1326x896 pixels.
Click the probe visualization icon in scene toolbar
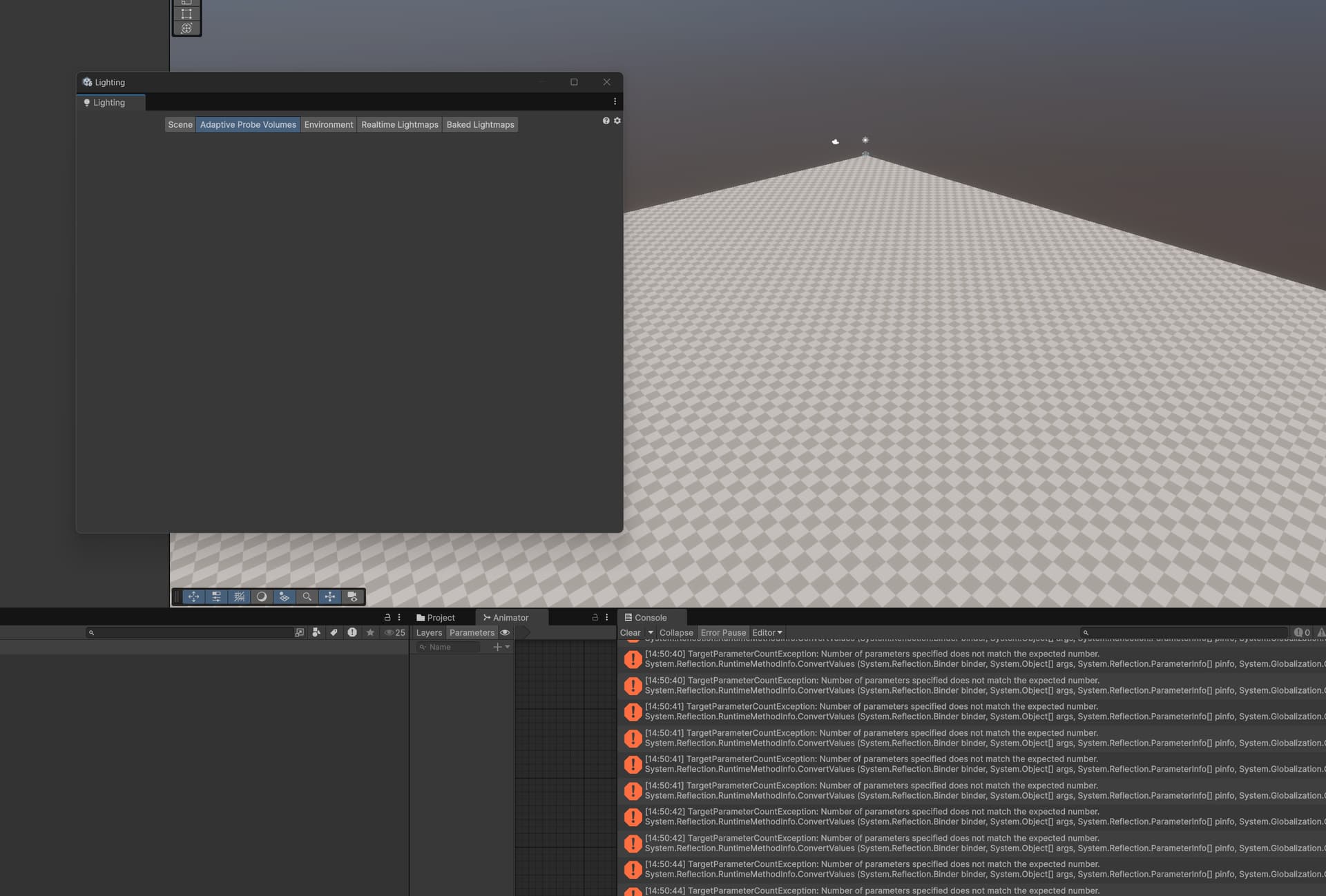coord(285,596)
